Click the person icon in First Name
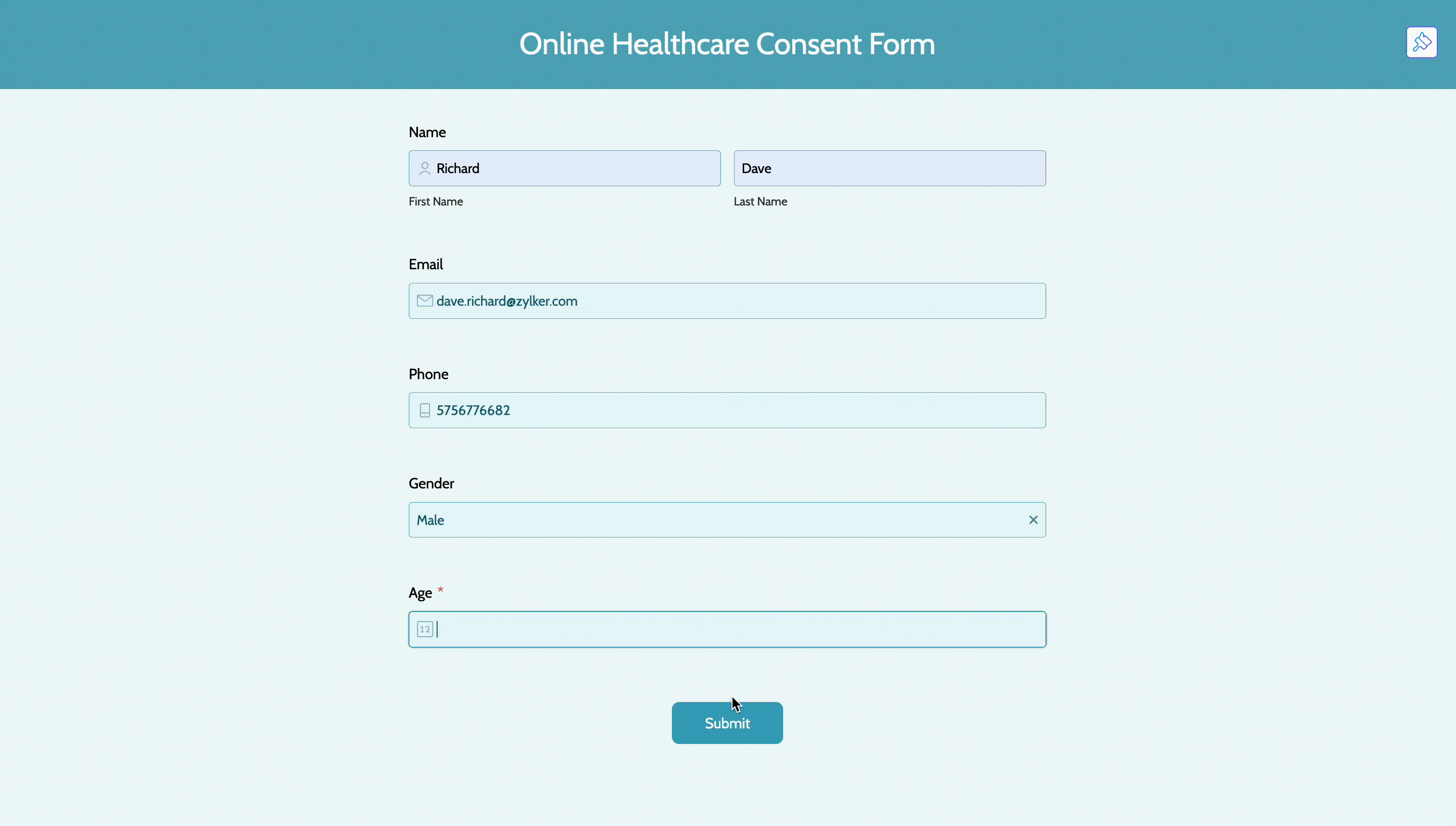1456x826 pixels. (424, 169)
